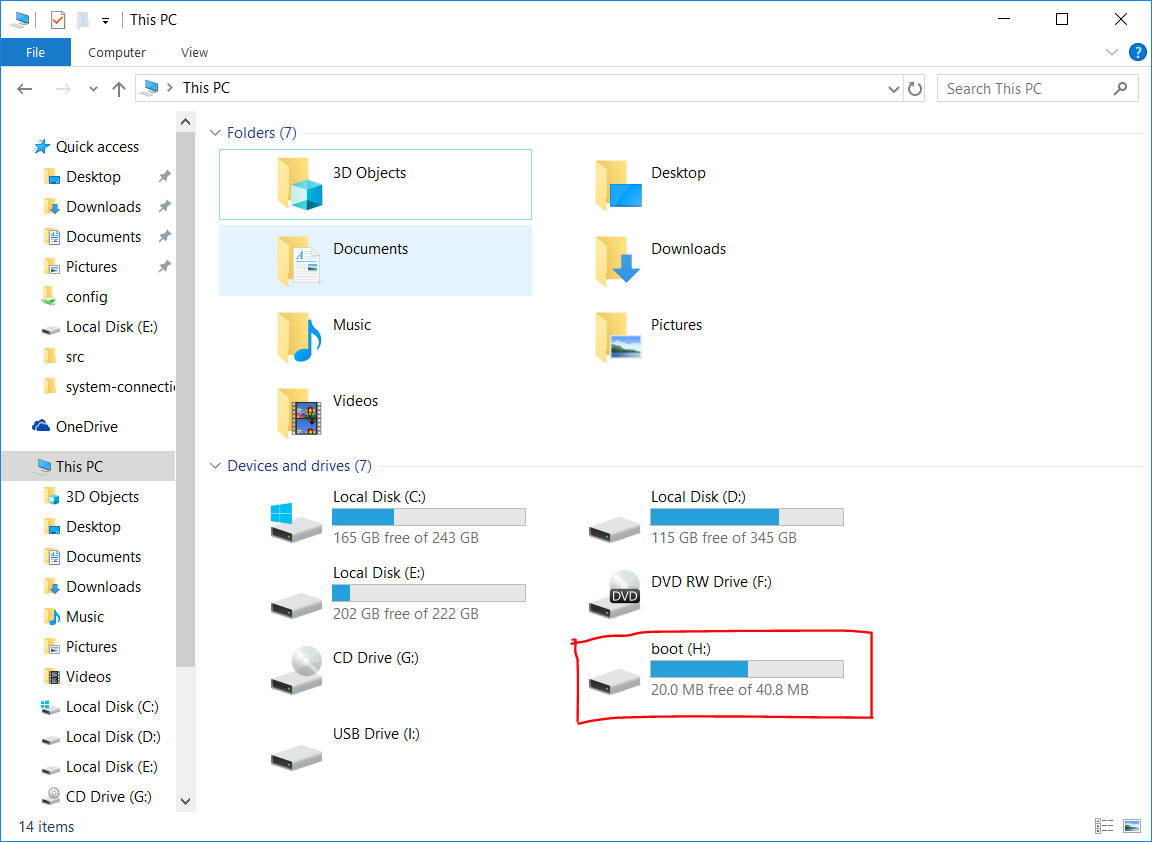Select the CD Drive (G:) icon in main pane
The width and height of the screenshot is (1152, 842).
296,670
